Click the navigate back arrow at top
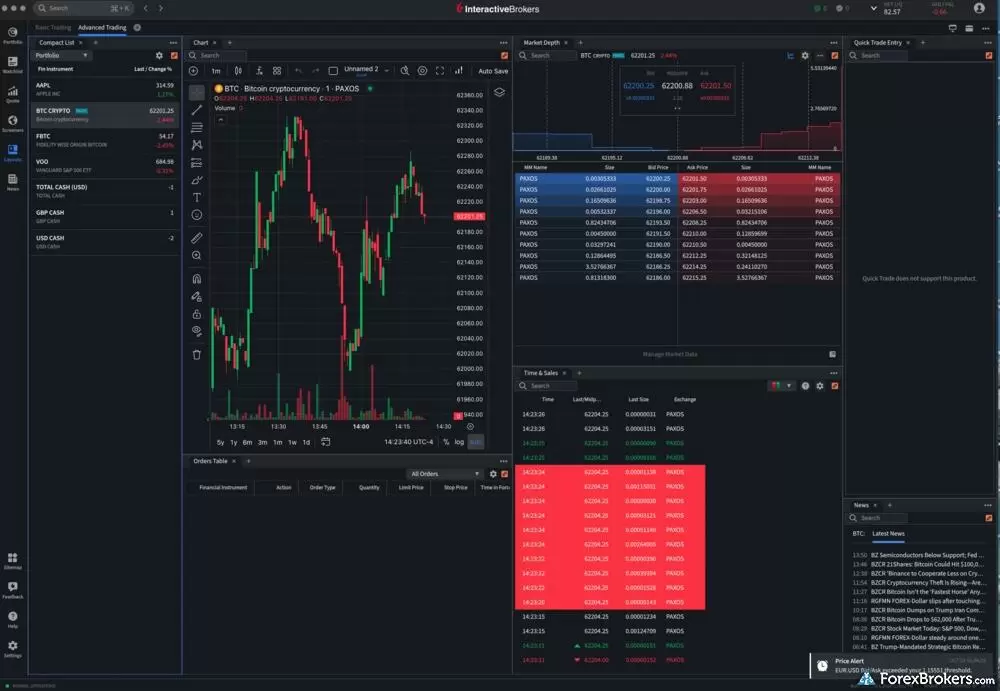 145,8
